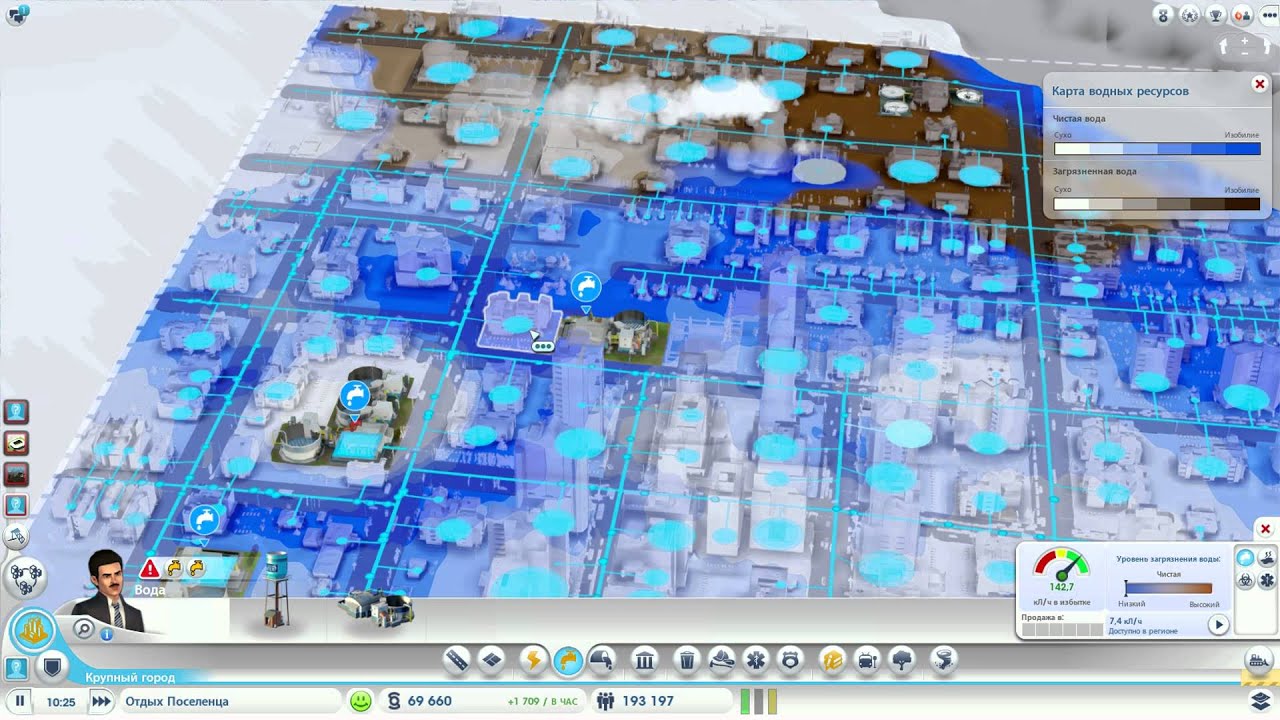Viewport: 1280px width, 720px height.
Task: Open the city shield icon
Action: tap(52, 667)
